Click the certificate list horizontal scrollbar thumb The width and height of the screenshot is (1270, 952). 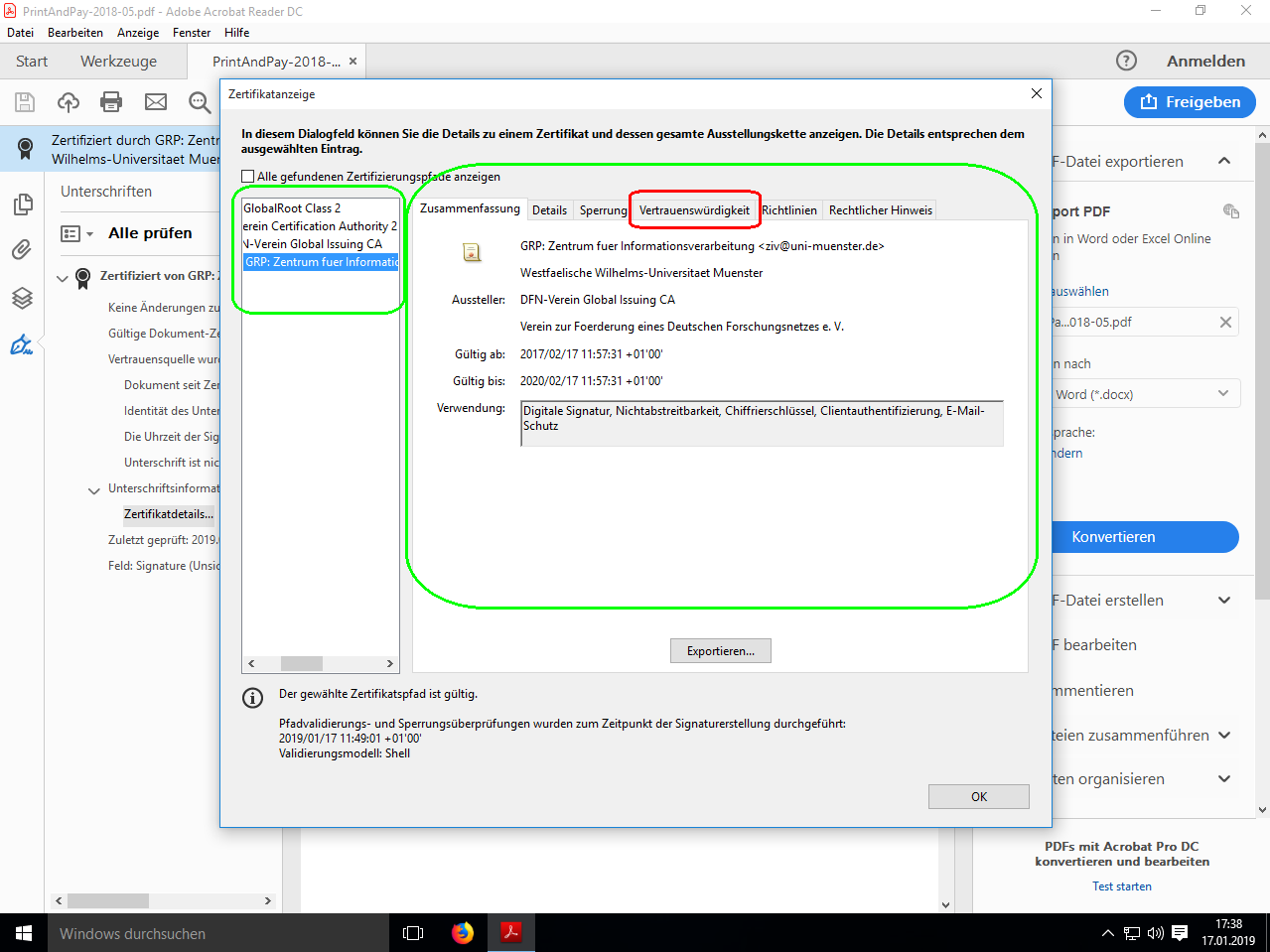(301, 663)
